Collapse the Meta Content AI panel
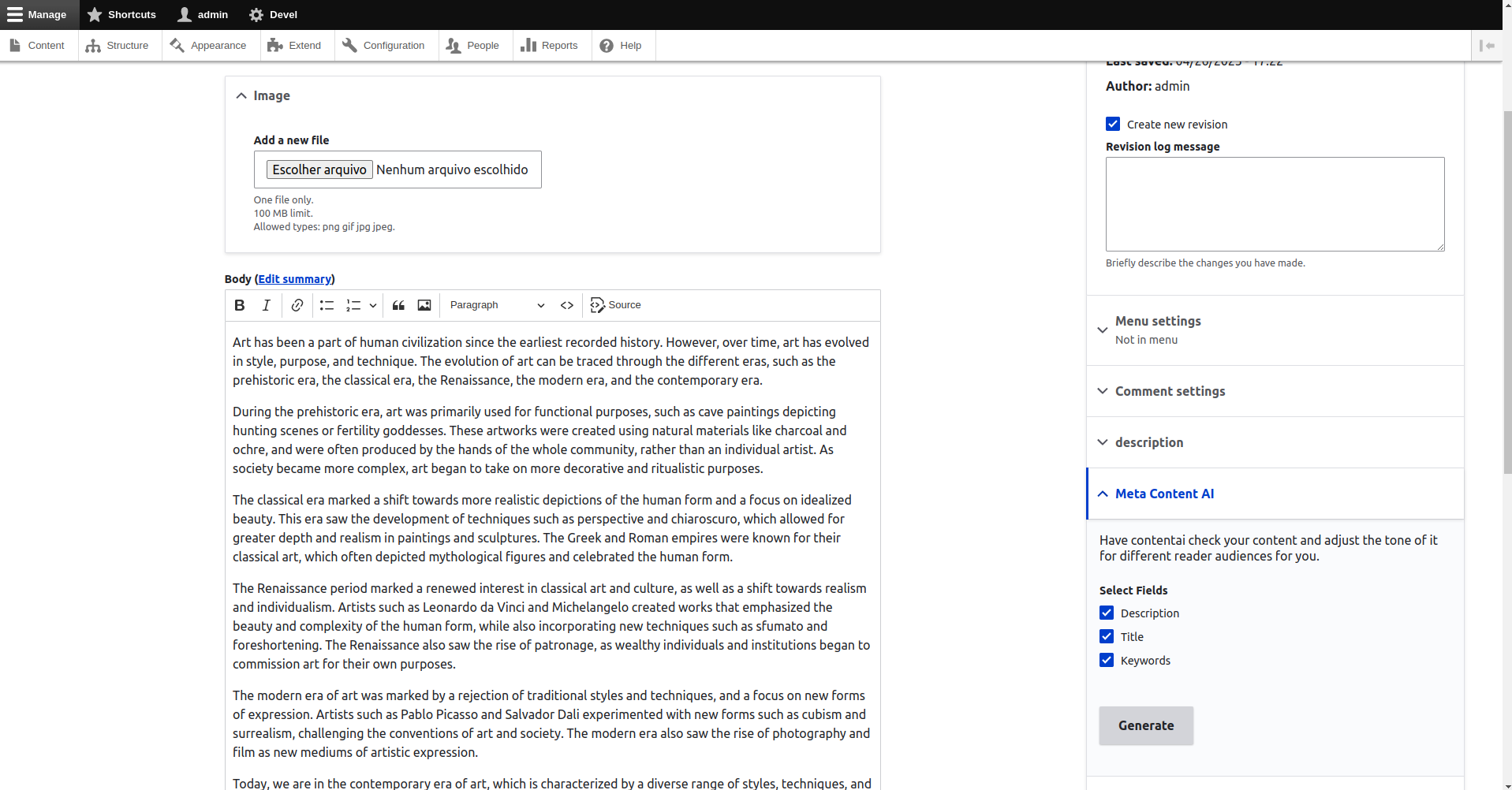This screenshot has width=1512, height=790. click(1163, 494)
